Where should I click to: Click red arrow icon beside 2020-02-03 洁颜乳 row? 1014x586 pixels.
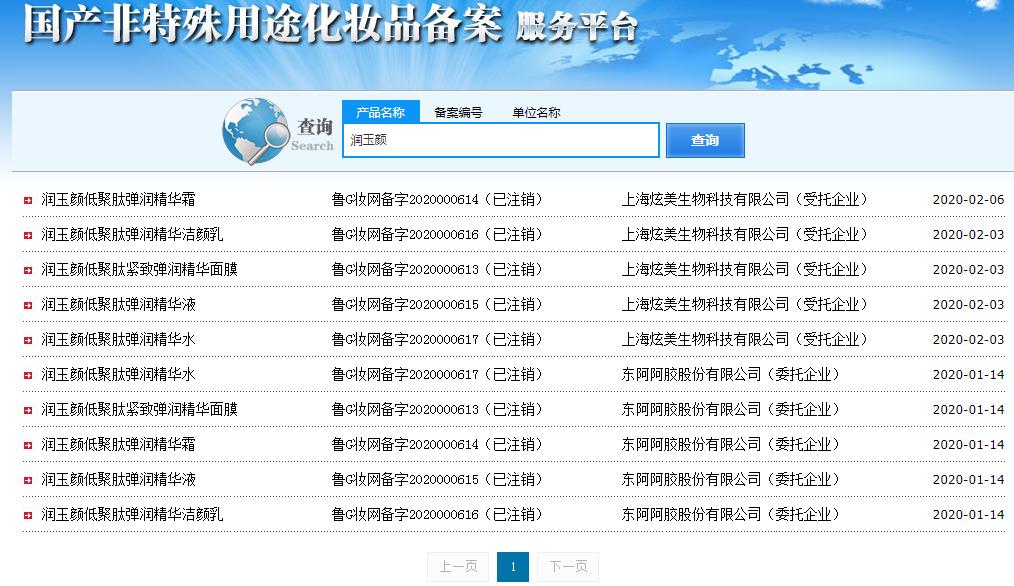click(28, 235)
